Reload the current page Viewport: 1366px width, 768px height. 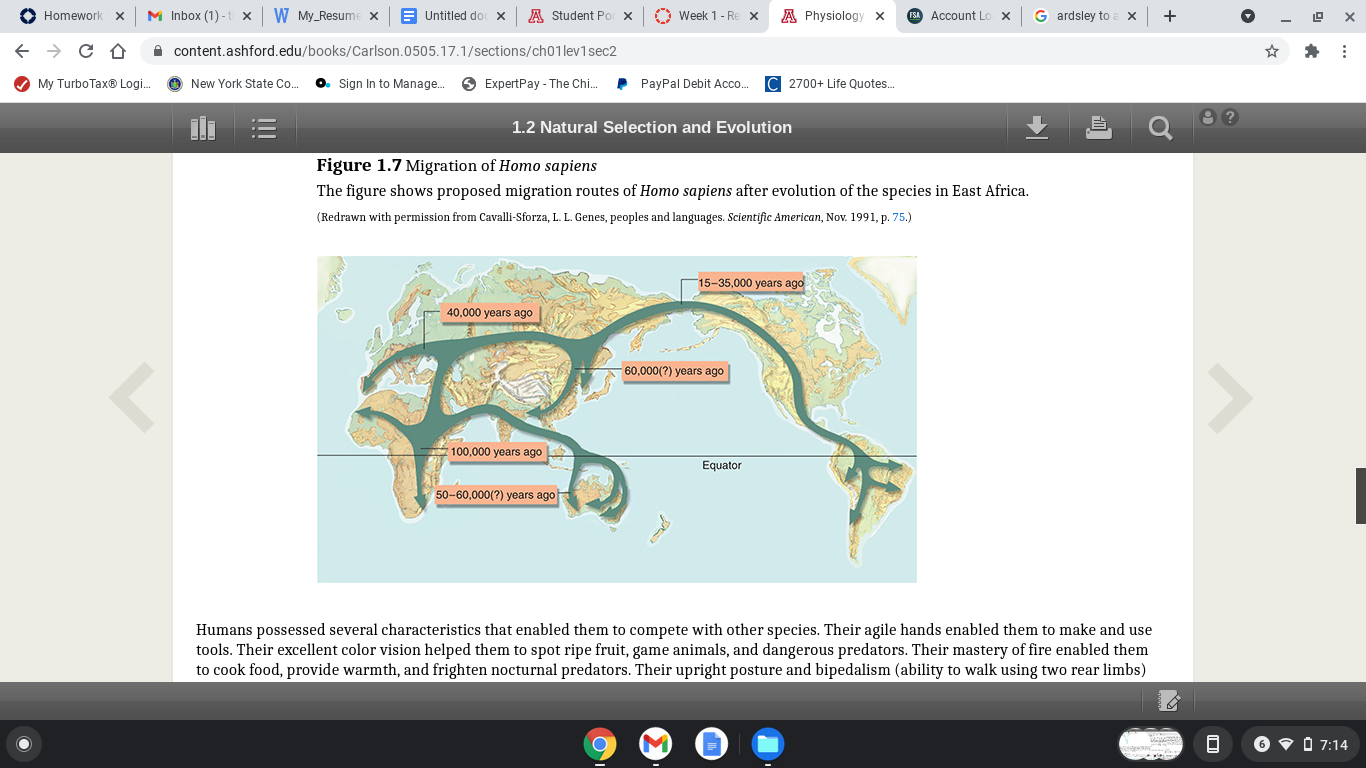[x=86, y=51]
